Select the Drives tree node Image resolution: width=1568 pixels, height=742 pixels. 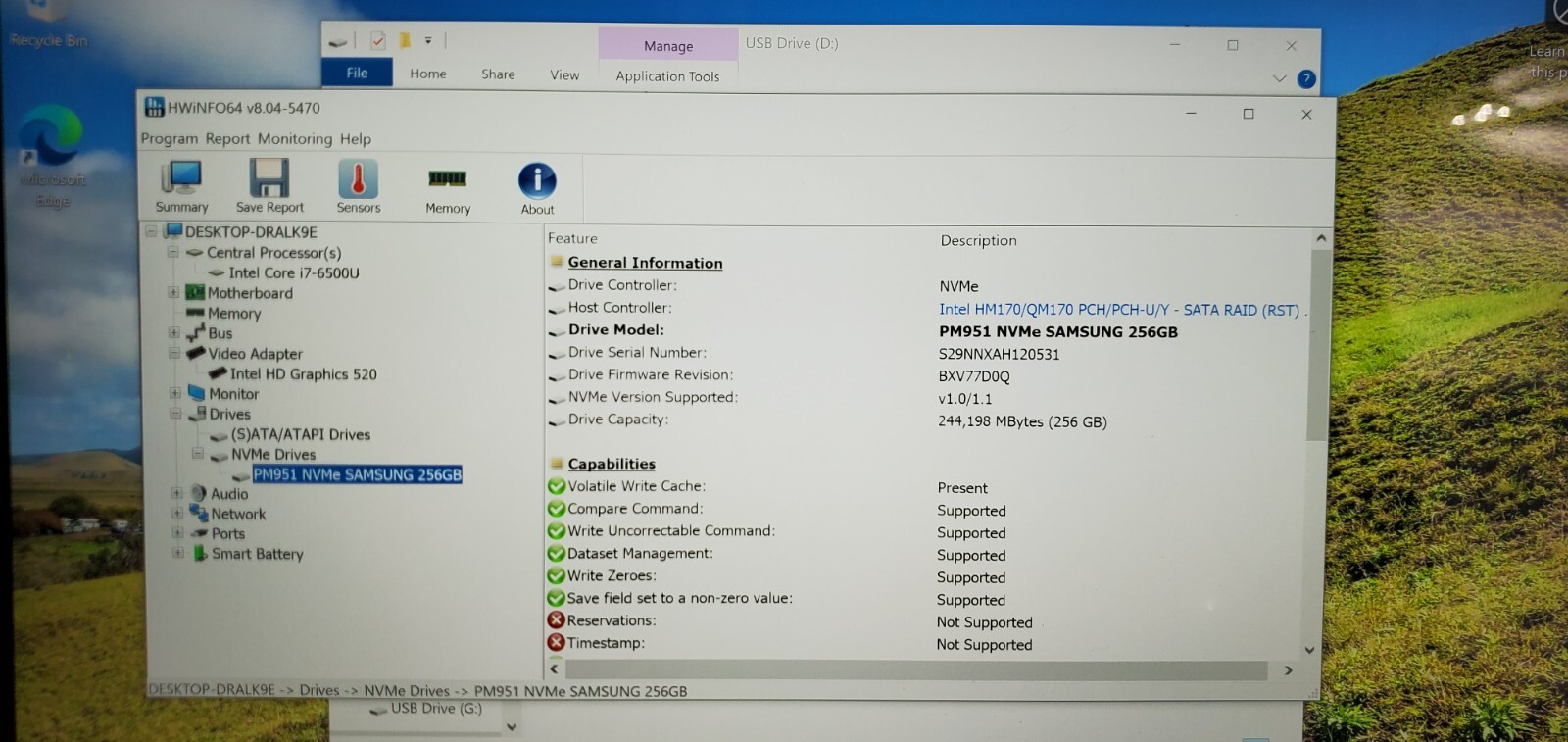click(229, 415)
